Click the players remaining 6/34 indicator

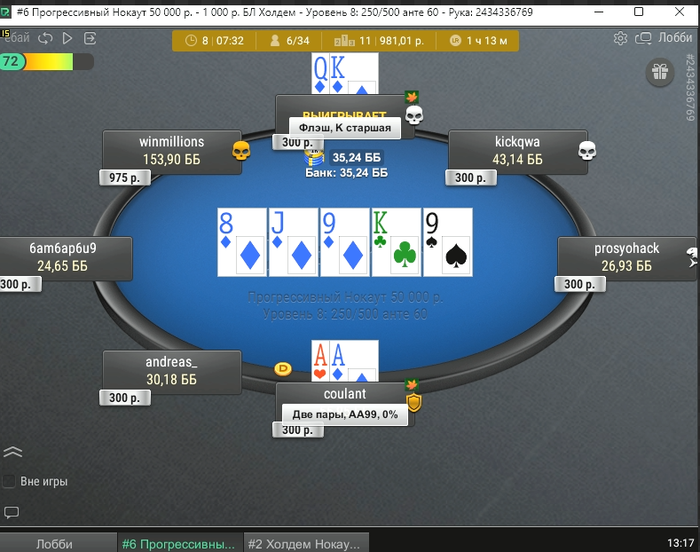(x=290, y=41)
